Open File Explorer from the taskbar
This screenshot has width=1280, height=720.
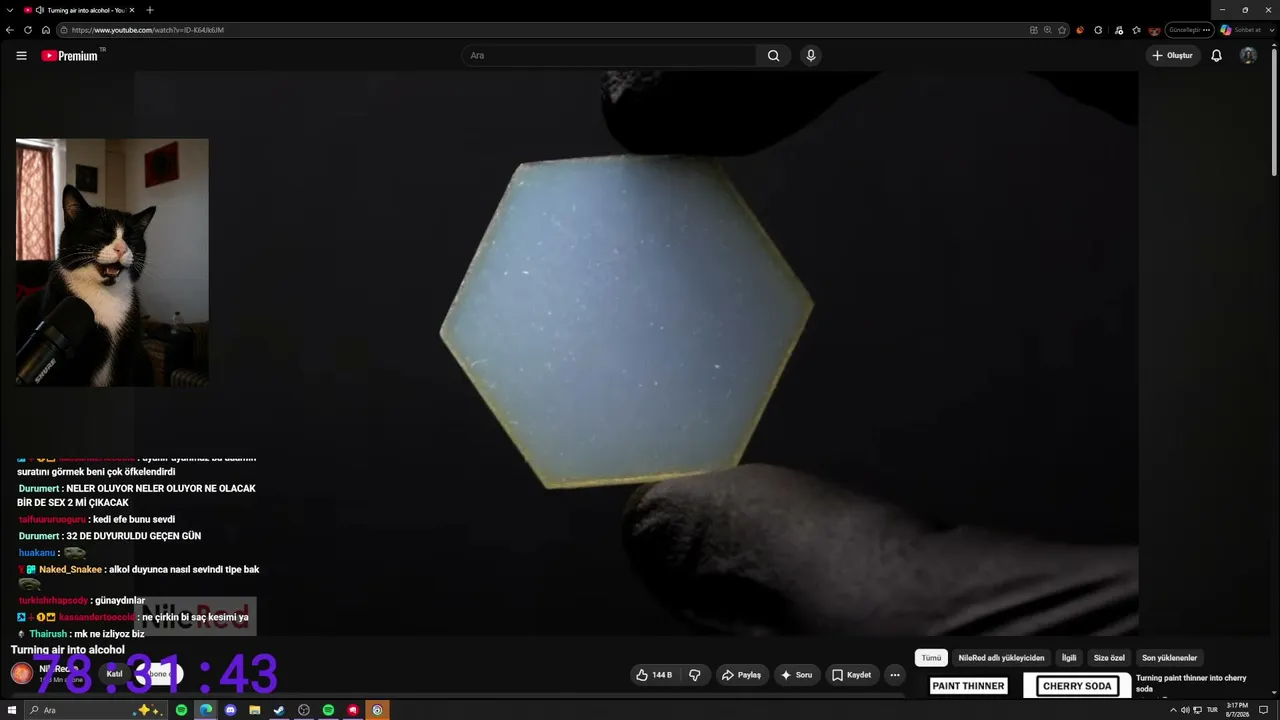255,710
